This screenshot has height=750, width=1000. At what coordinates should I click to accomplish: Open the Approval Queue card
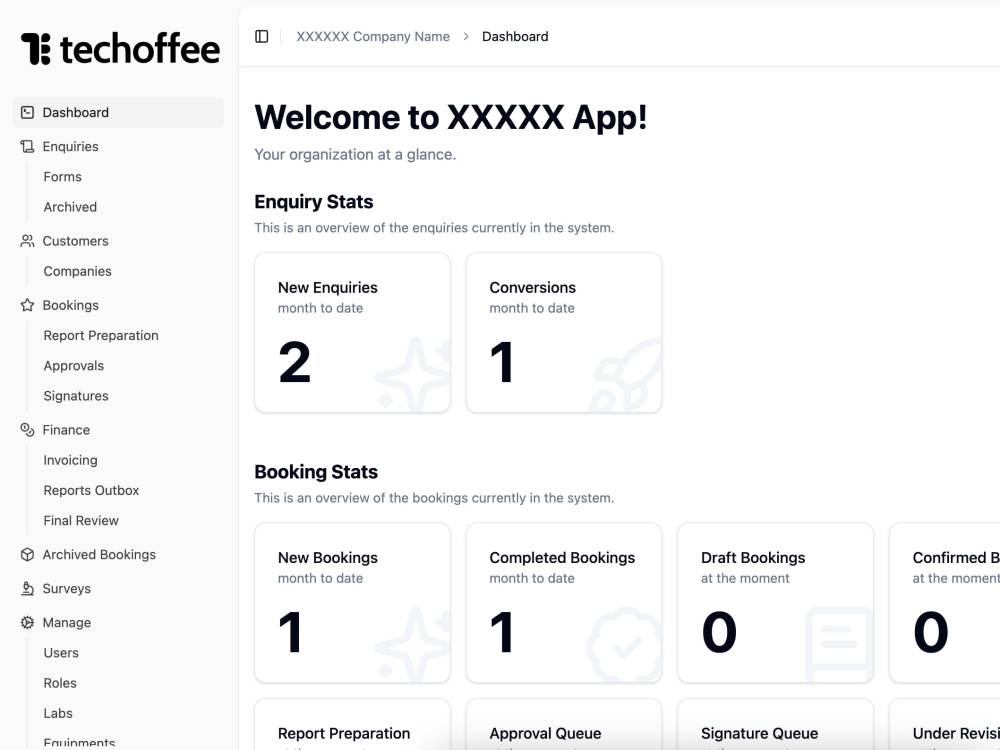(x=564, y=724)
